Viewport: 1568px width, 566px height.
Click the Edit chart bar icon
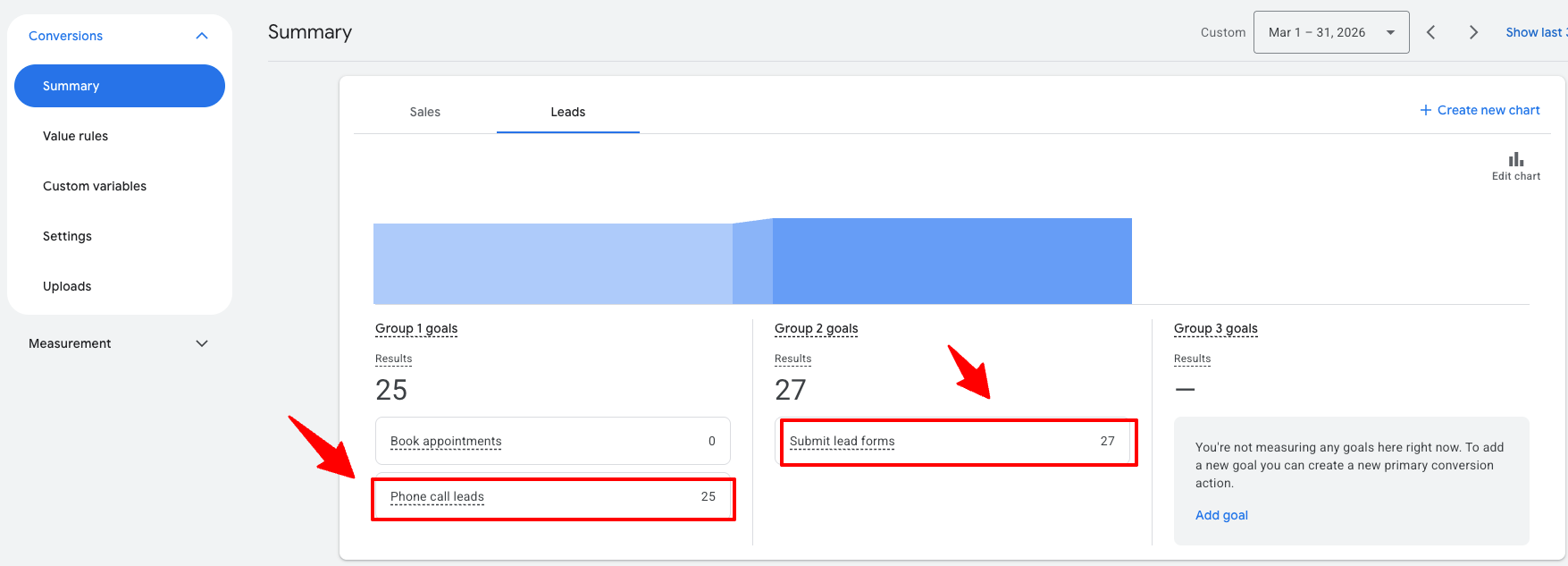tap(1516, 160)
